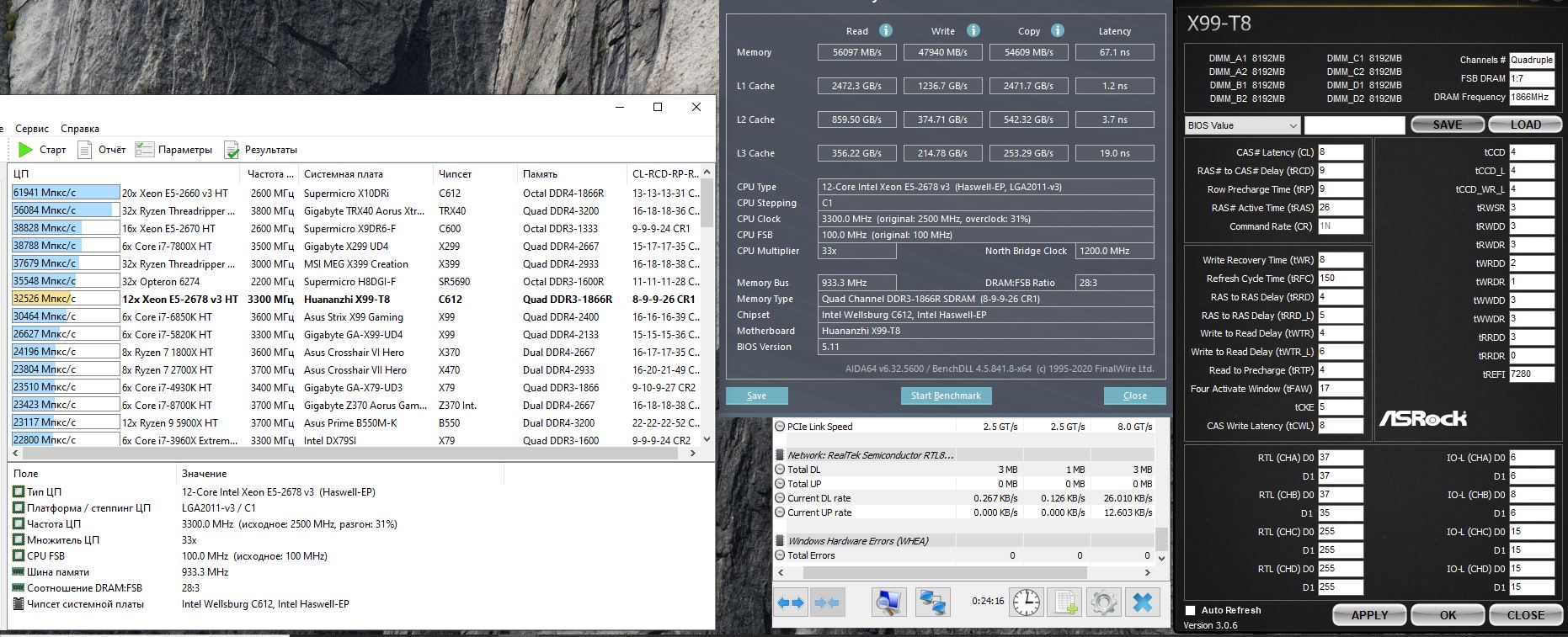Open sensor settings gear icon

(1104, 602)
